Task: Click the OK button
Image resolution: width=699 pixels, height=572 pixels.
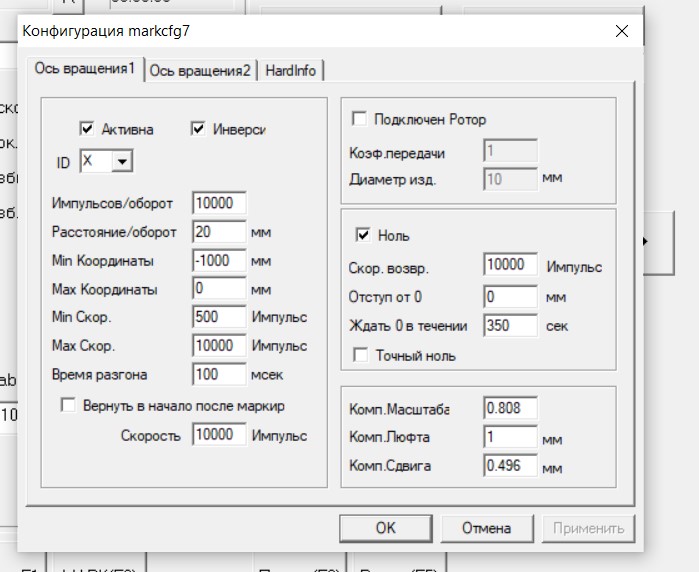Action: (386, 528)
